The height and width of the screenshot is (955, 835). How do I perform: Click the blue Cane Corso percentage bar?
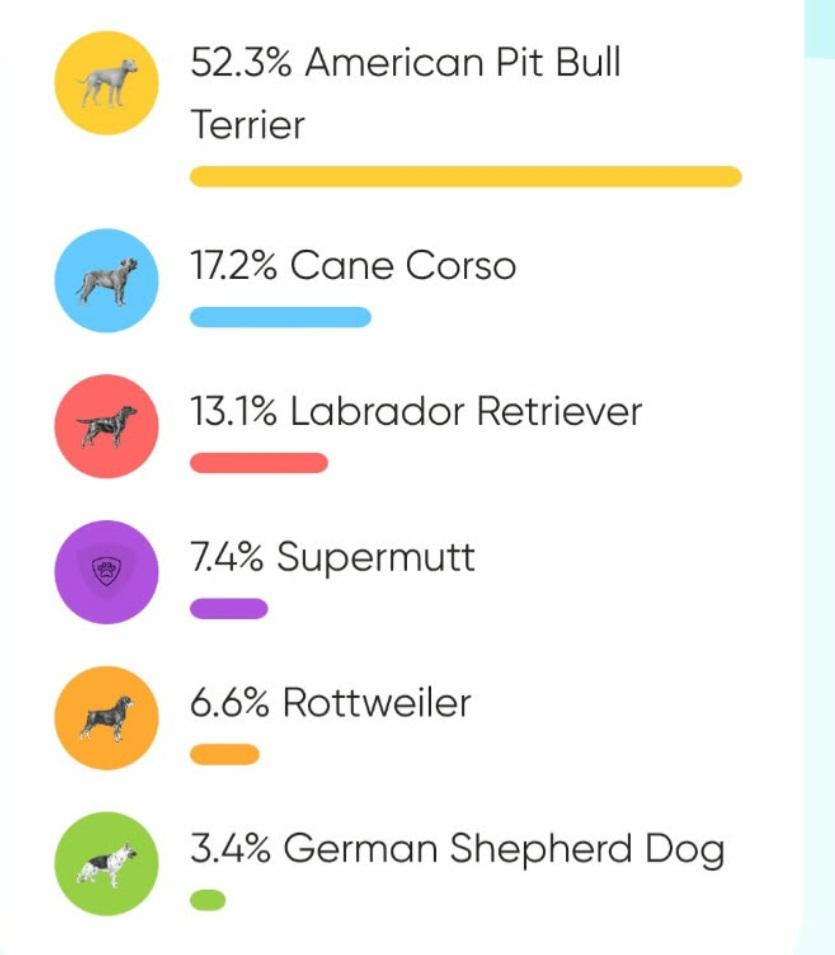point(280,318)
